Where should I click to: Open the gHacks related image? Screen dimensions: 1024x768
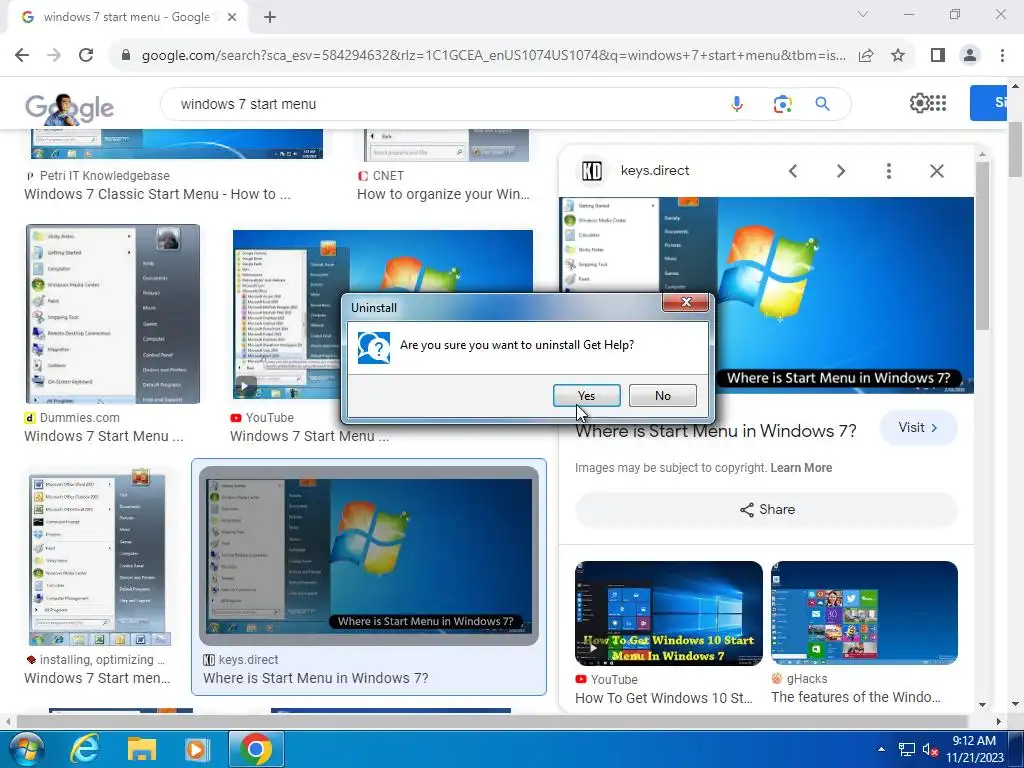(864, 613)
